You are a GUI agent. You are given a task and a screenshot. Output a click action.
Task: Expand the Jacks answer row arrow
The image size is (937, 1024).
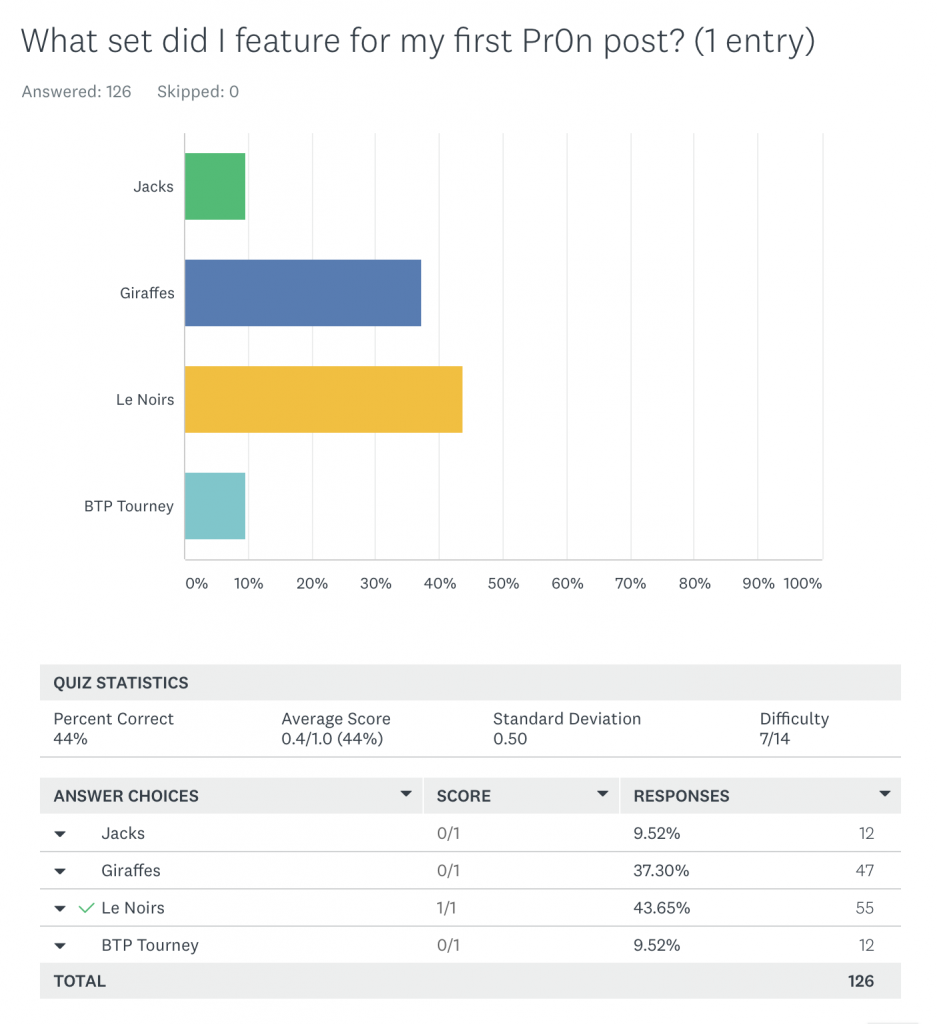pyautogui.click(x=61, y=834)
